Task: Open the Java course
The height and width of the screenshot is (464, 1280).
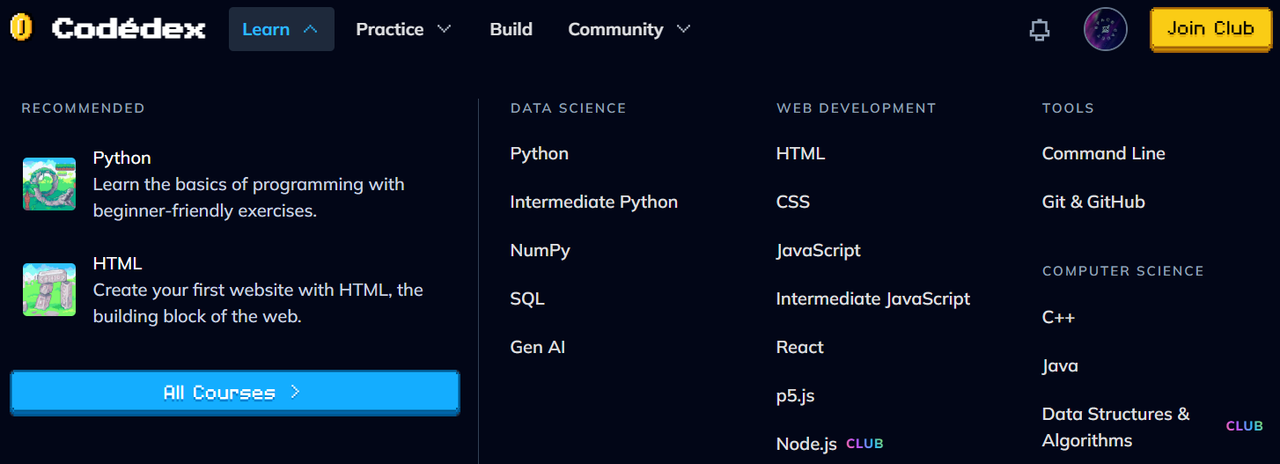Action: pos(1060,366)
